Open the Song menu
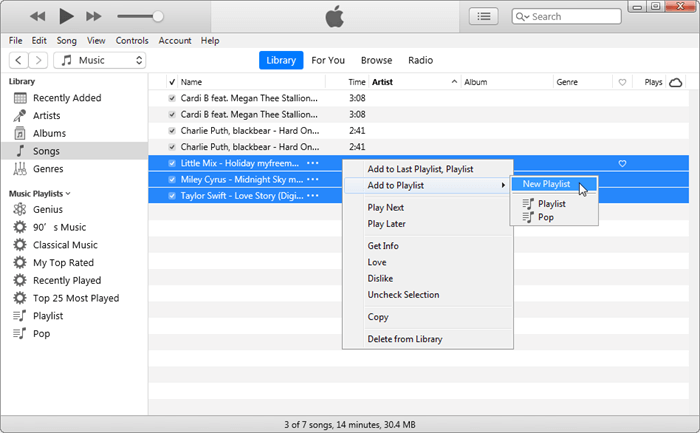 coord(66,41)
